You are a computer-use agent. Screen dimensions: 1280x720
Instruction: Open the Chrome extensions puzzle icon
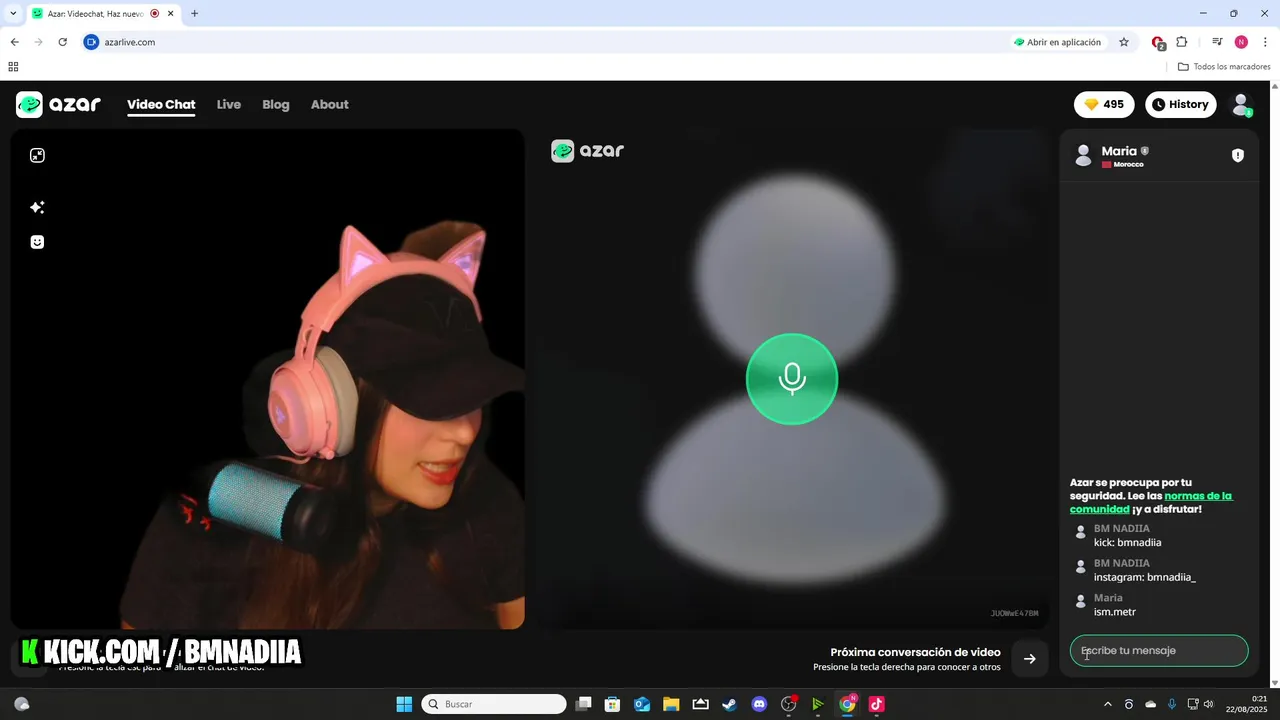click(x=1182, y=42)
